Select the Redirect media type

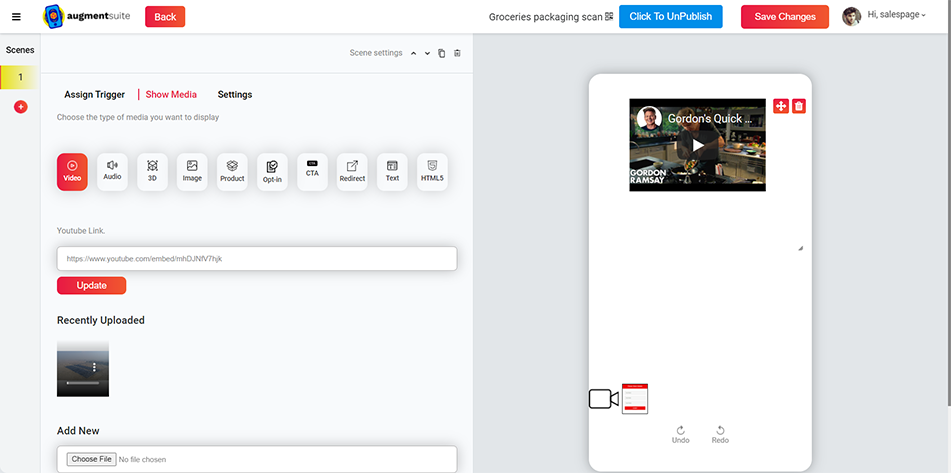pyautogui.click(x=352, y=172)
